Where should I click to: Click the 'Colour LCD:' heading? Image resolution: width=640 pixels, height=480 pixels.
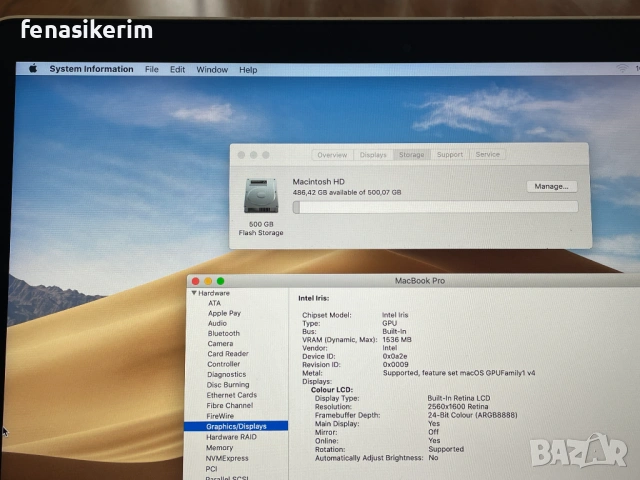pos(331,390)
